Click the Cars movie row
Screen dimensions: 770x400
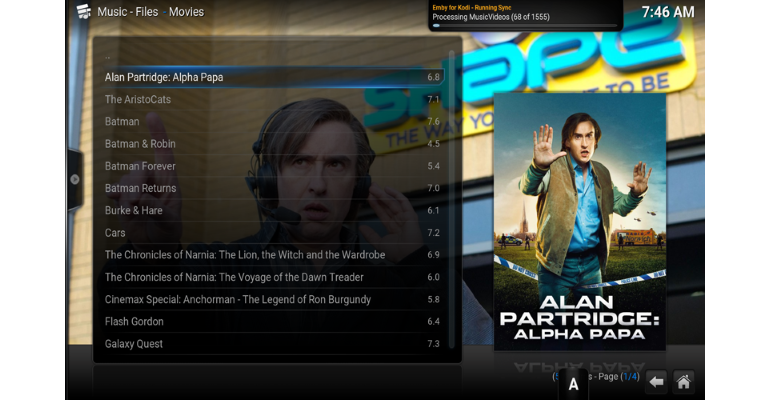273,233
